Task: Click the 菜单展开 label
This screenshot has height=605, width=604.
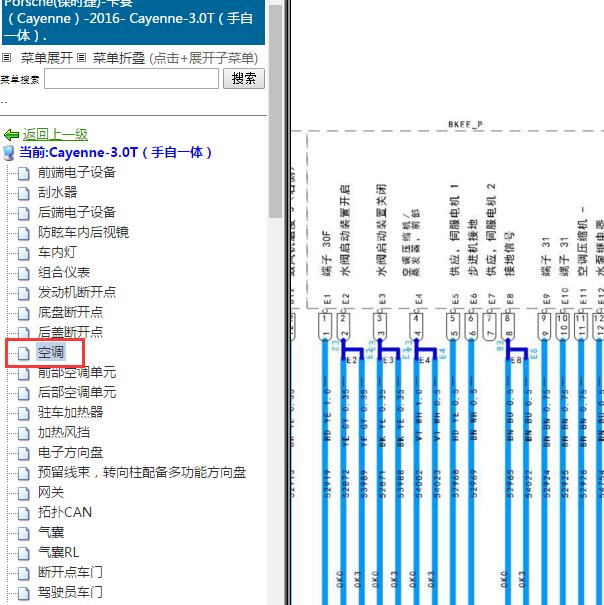Action: (x=47, y=58)
